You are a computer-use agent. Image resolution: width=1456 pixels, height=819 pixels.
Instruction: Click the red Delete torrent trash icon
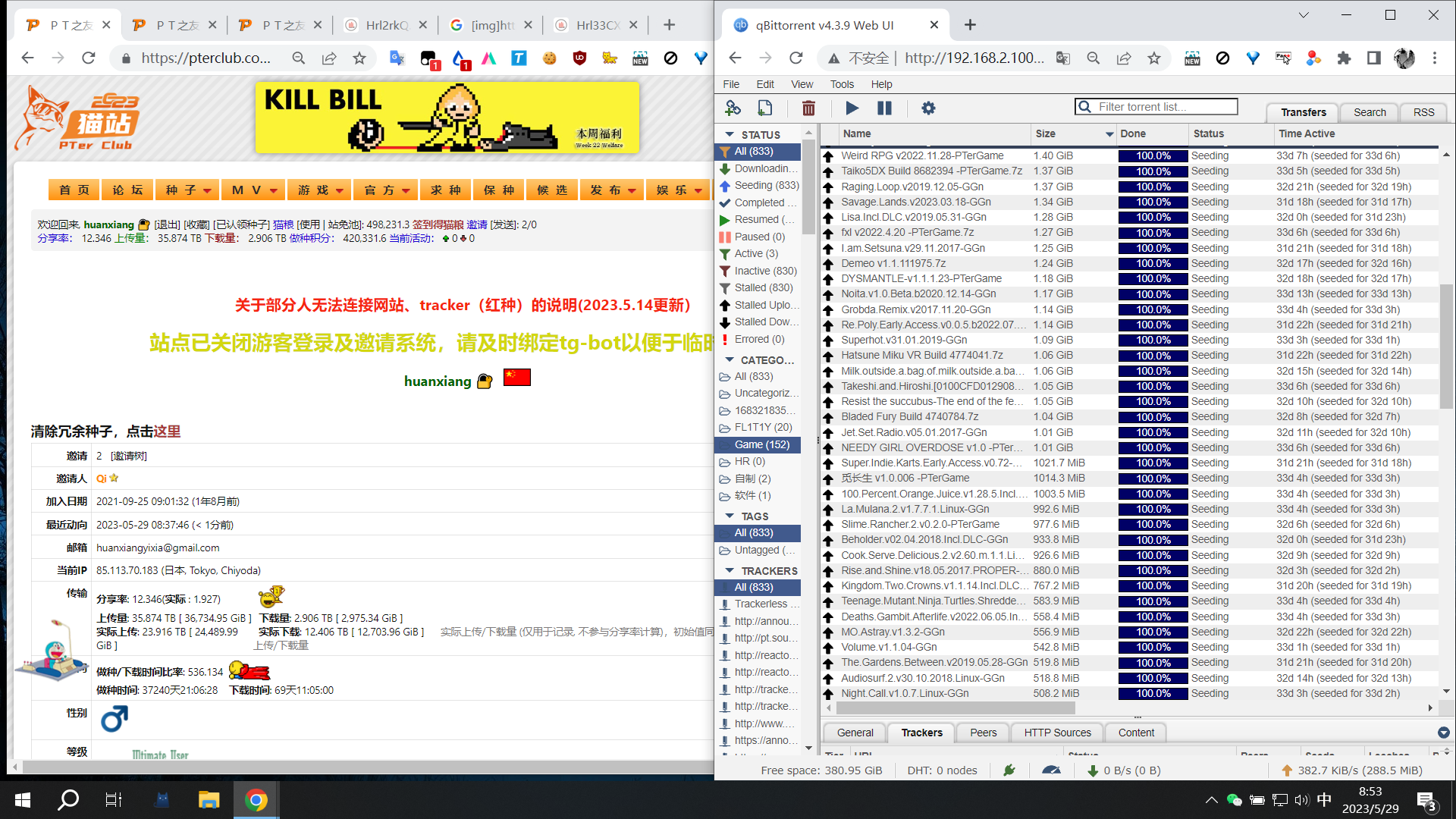(808, 108)
